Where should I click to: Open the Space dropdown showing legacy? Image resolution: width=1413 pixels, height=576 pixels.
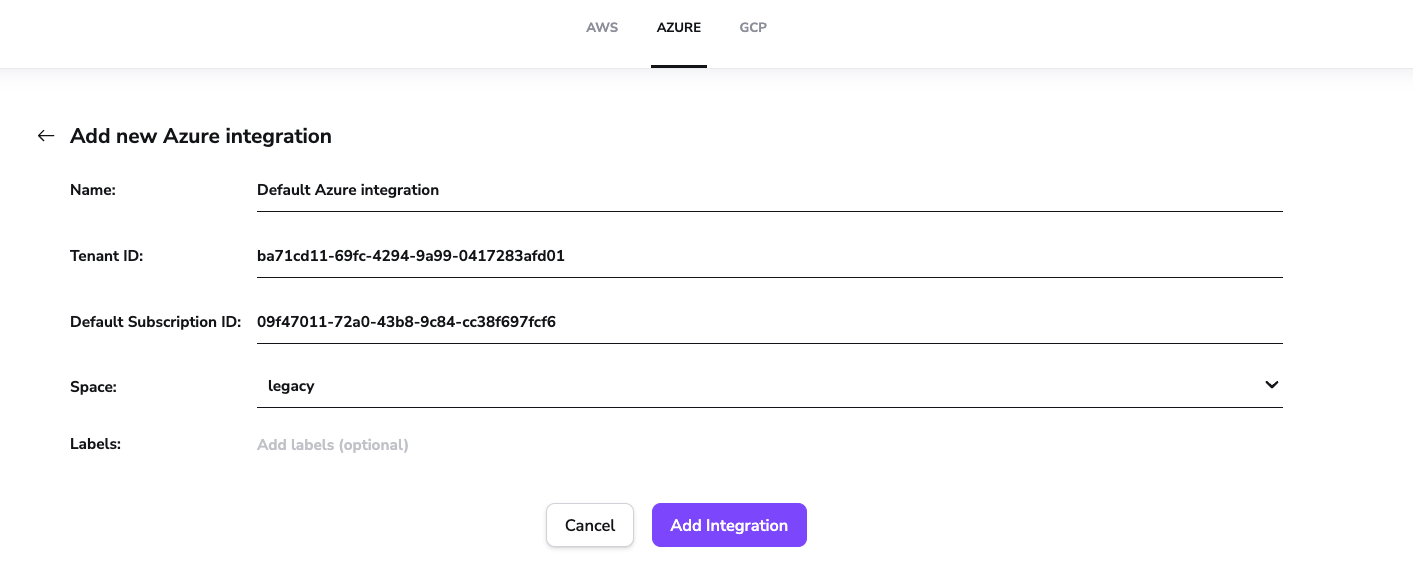coord(769,386)
